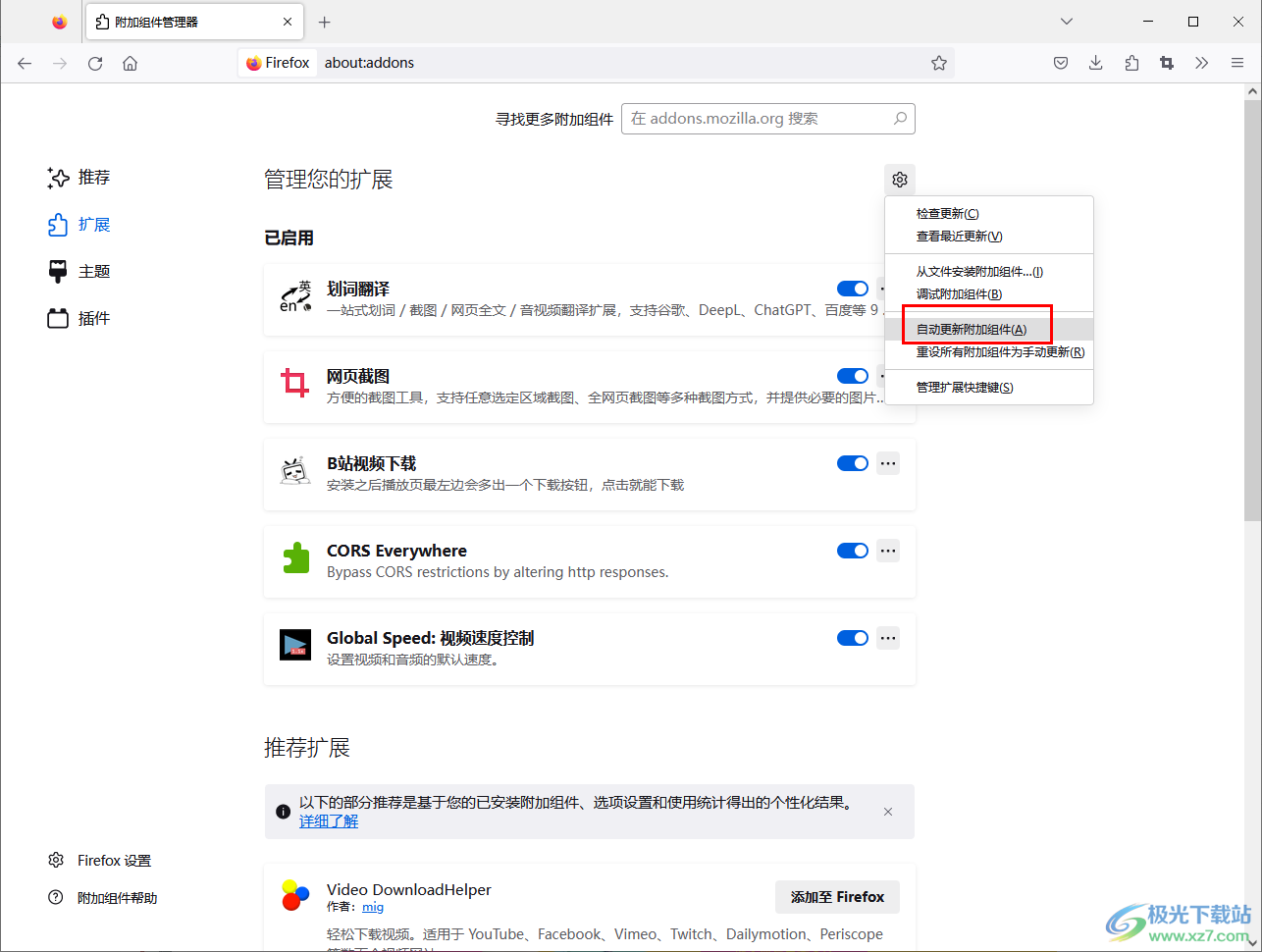The width and height of the screenshot is (1262, 952).
Task: Open more options for Global Speed
Action: (x=888, y=638)
